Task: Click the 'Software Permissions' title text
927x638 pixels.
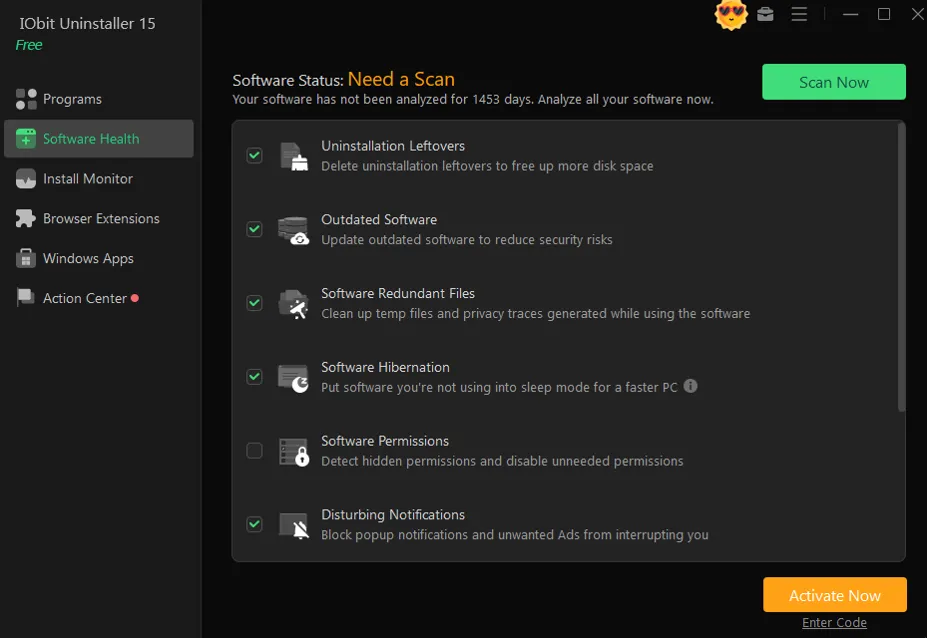Action: [x=385, y=441]
